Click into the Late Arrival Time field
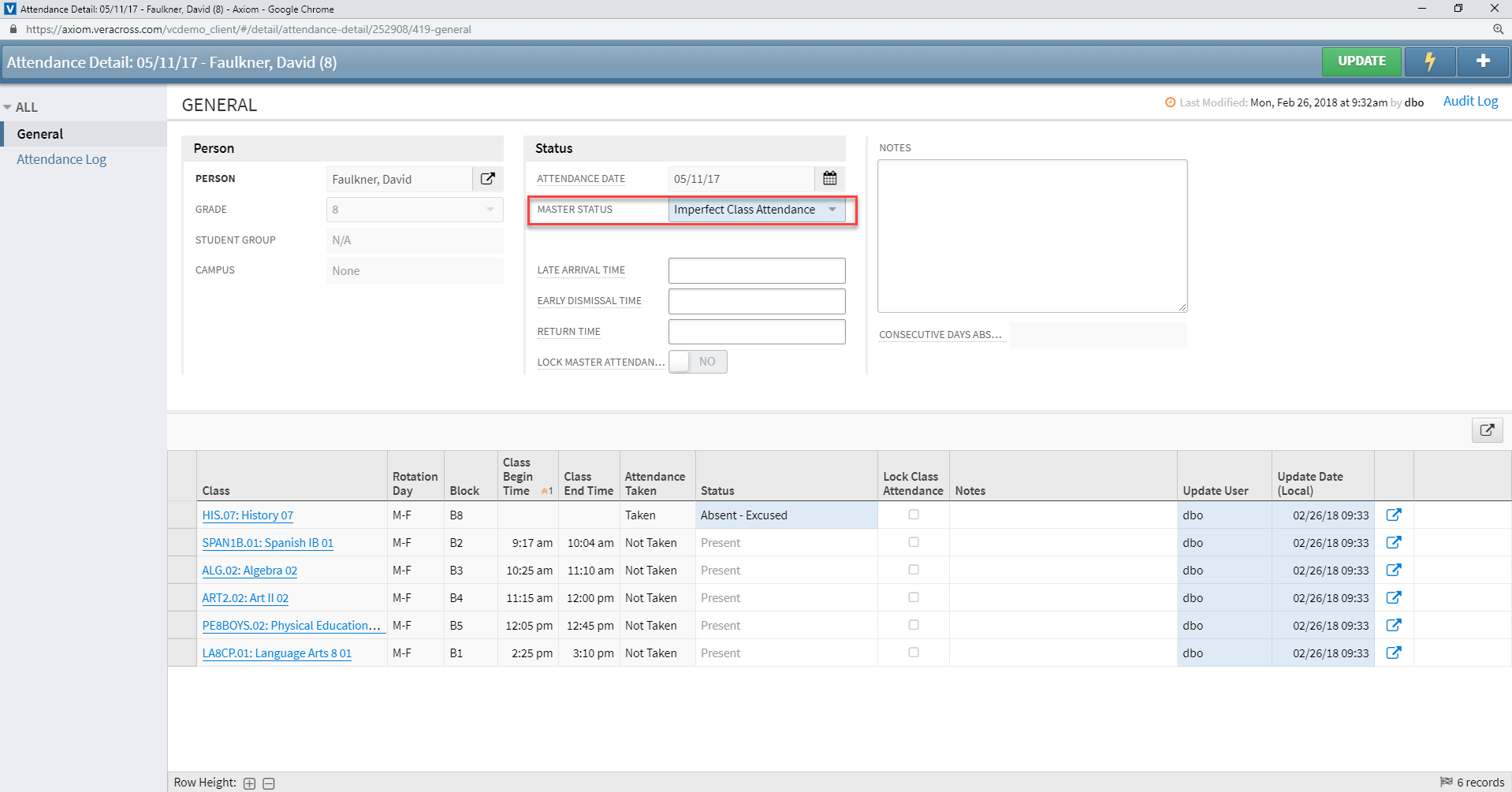Viewport: 1512px width, 792px height. click(x=756, y=270)
